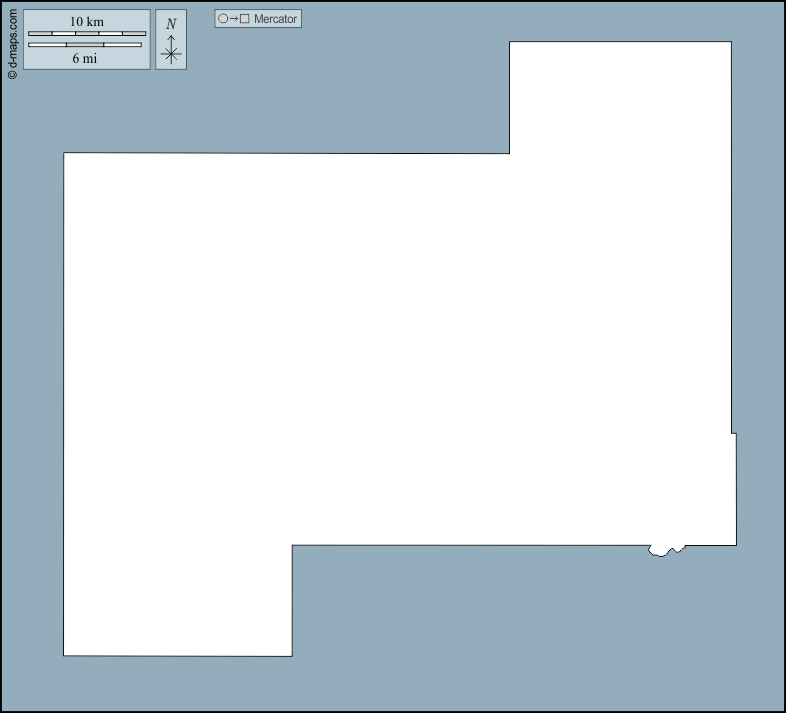The height and width of the screenshot is (713, 786).
Task: Click the Mercator projection label
Action: pos(276,19)
